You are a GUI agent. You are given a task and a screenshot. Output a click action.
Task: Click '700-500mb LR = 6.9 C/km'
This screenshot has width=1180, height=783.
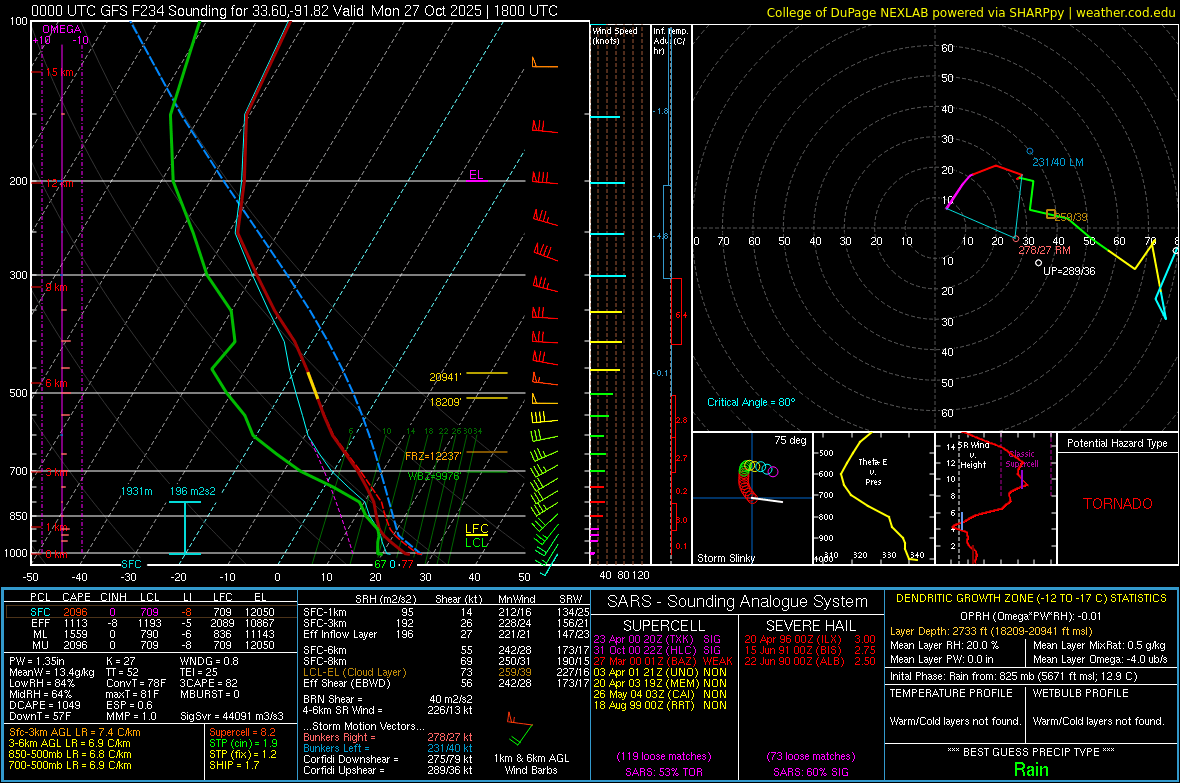[x=70, y=765]
